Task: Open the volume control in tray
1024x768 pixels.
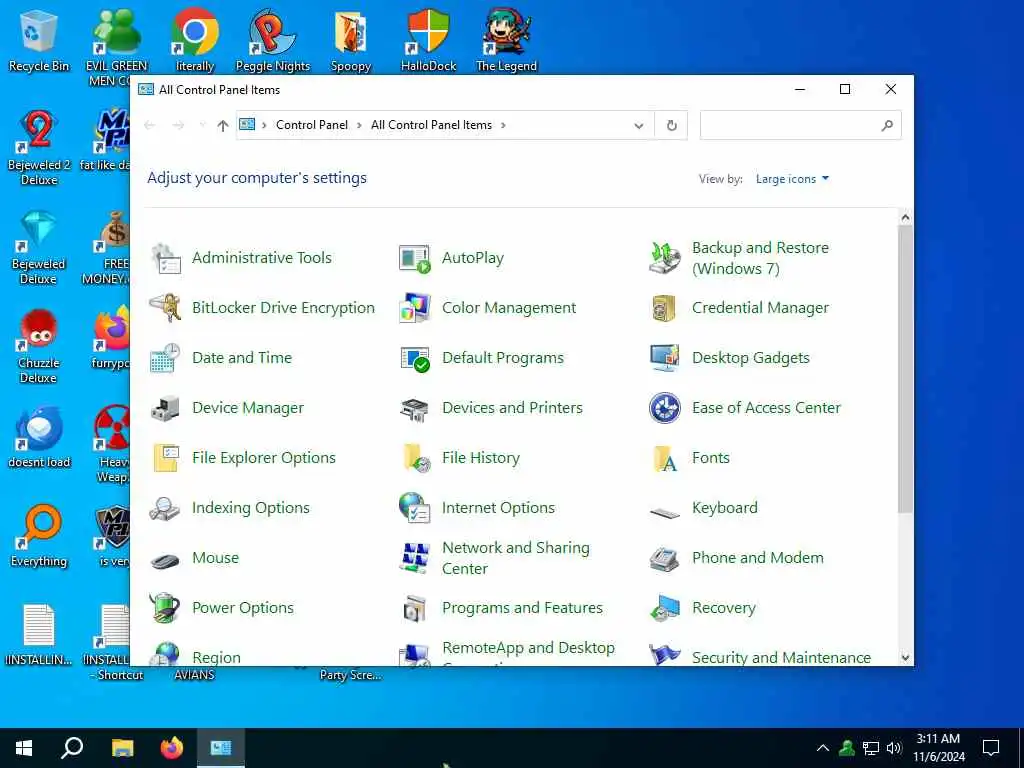Action: [894, 748]
